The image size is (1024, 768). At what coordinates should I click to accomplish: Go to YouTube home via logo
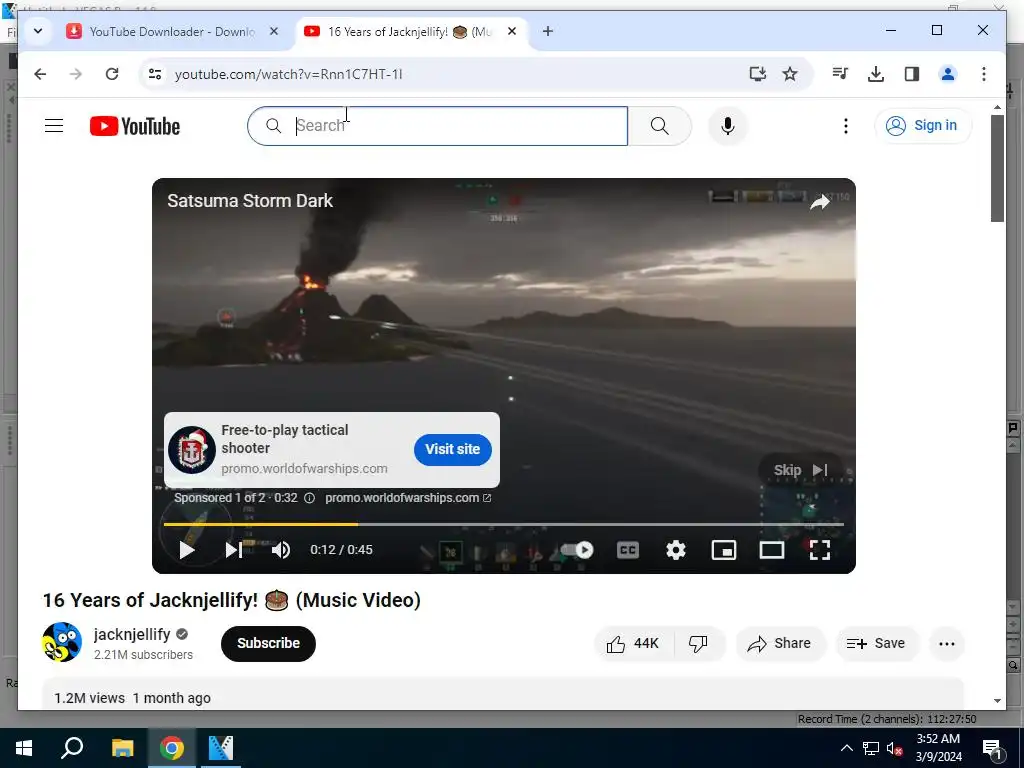pyautogui.click(x=135, y=126)
